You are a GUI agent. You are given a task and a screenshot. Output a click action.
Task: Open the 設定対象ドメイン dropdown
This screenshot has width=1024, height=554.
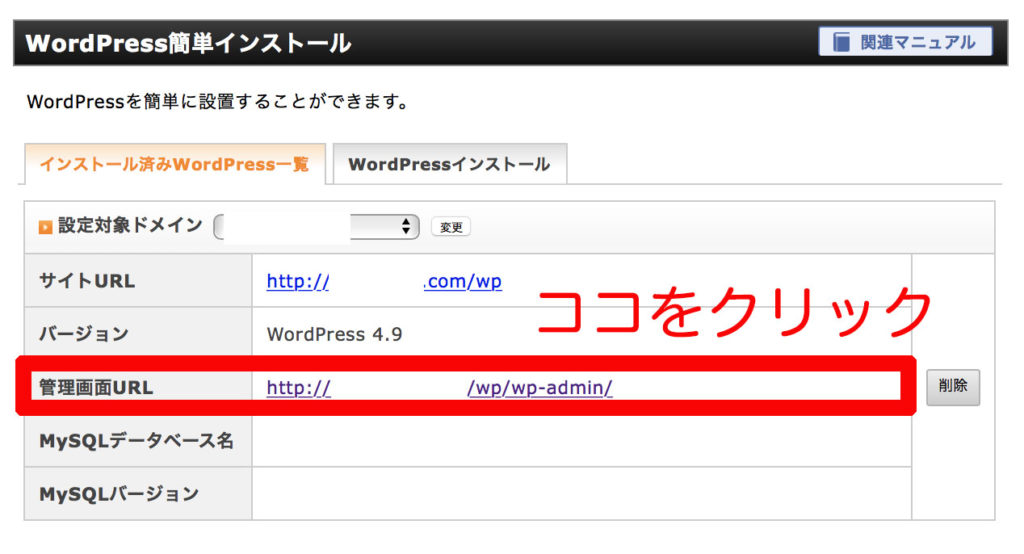(317, 227)
